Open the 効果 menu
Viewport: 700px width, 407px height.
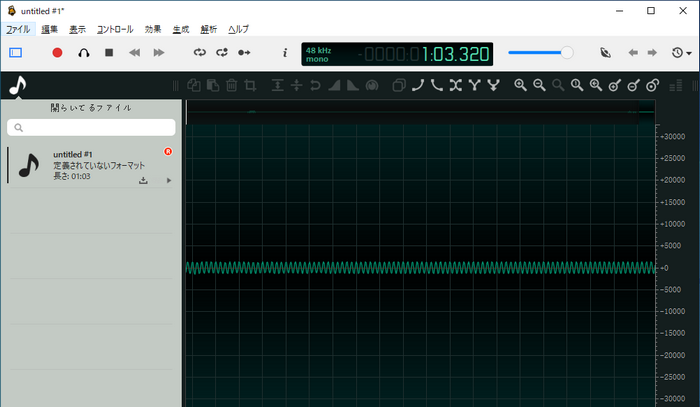(153, 29)
